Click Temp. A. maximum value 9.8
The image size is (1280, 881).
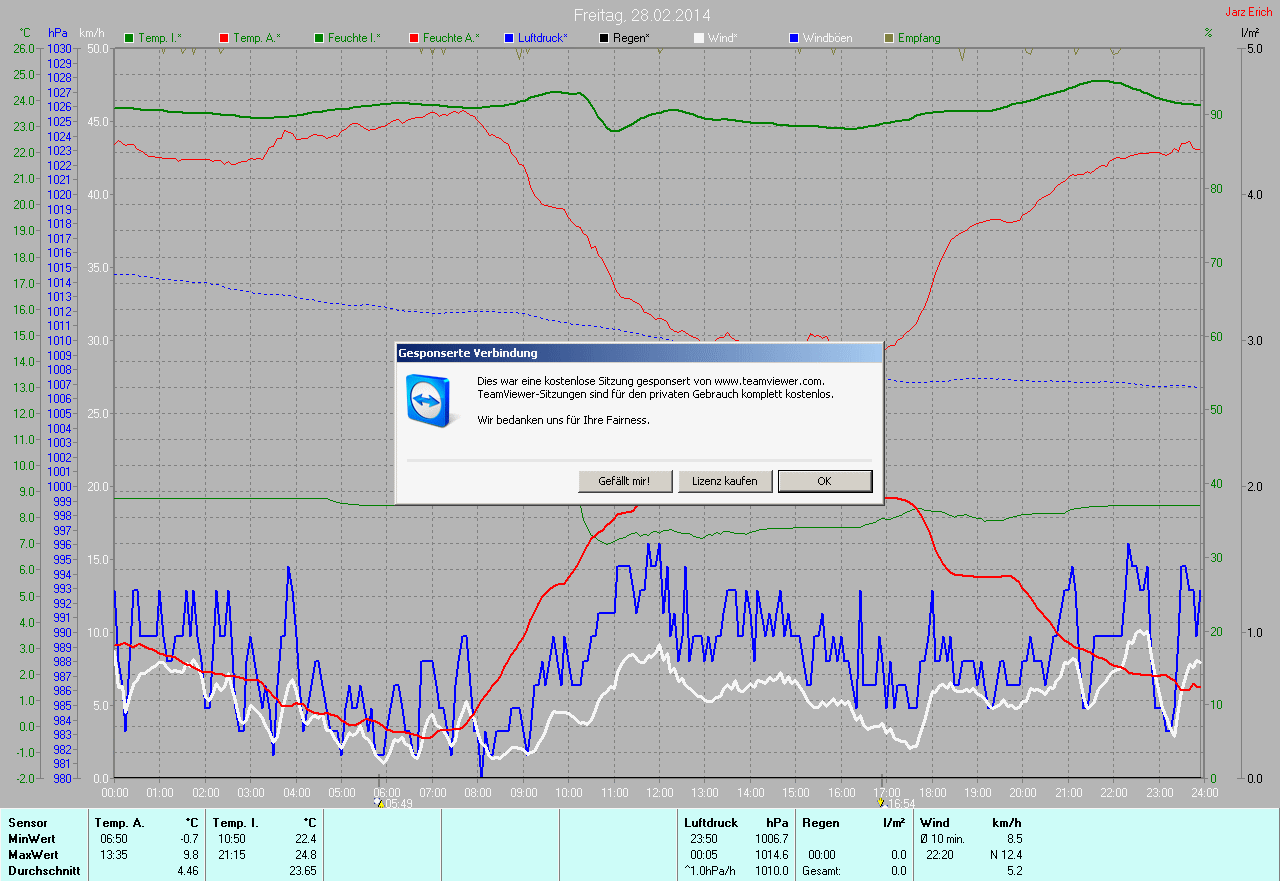click(x=191, y=855)
